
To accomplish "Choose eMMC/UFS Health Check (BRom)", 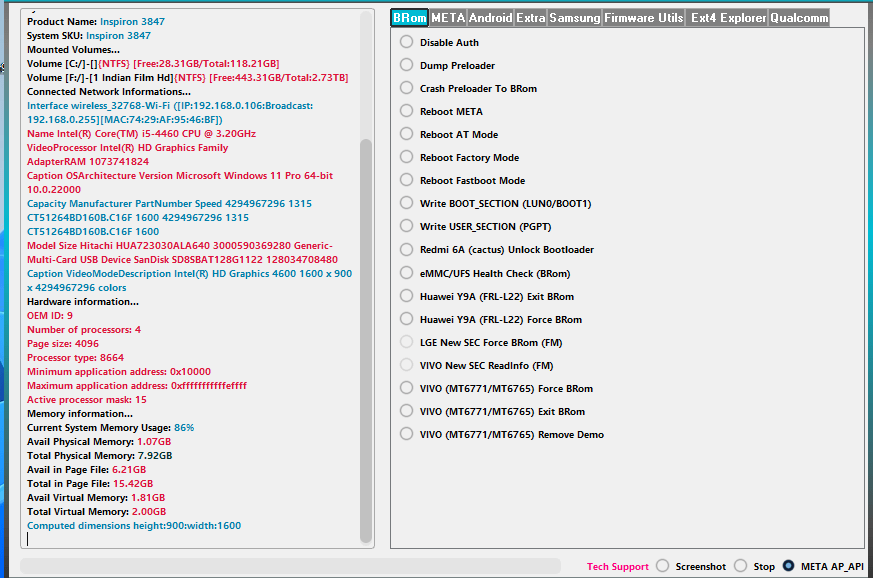I will click(x=407, y=273).
